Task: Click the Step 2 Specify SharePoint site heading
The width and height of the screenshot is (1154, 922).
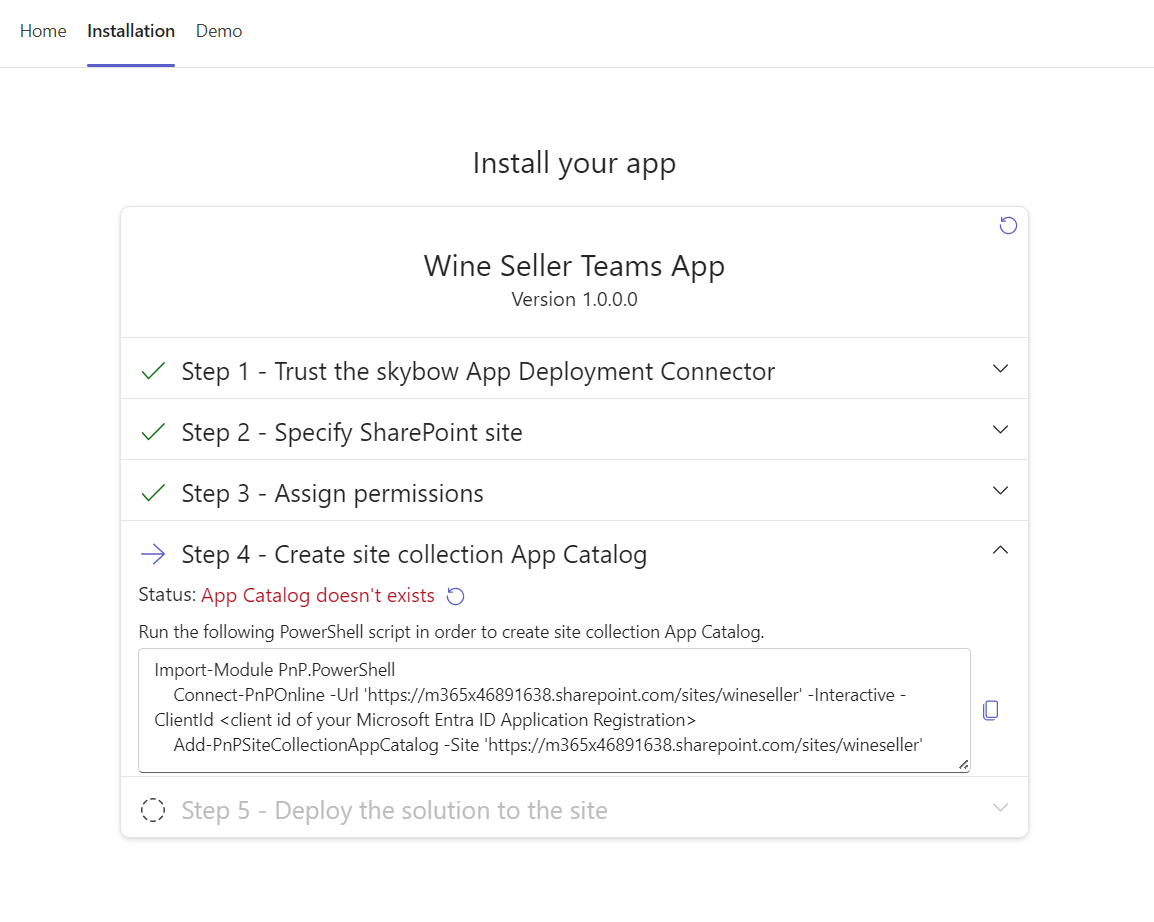Action: tap(351, 433)
